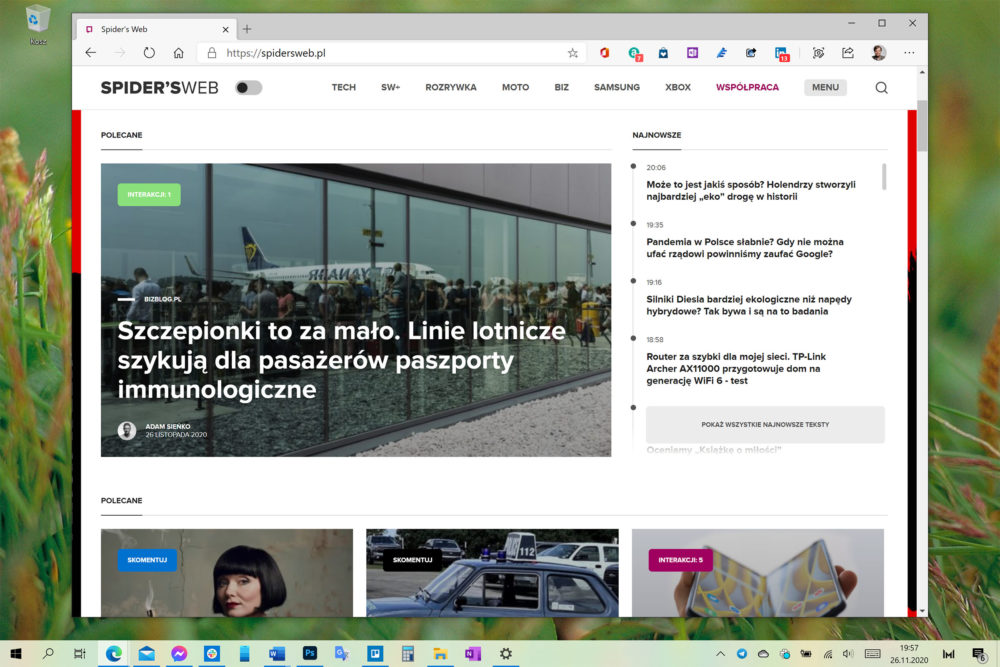The width and height of the screenshot is (1000, 667).
Task: Click the page vertical scrollbar thumb
Action: (x=922, y=126)
